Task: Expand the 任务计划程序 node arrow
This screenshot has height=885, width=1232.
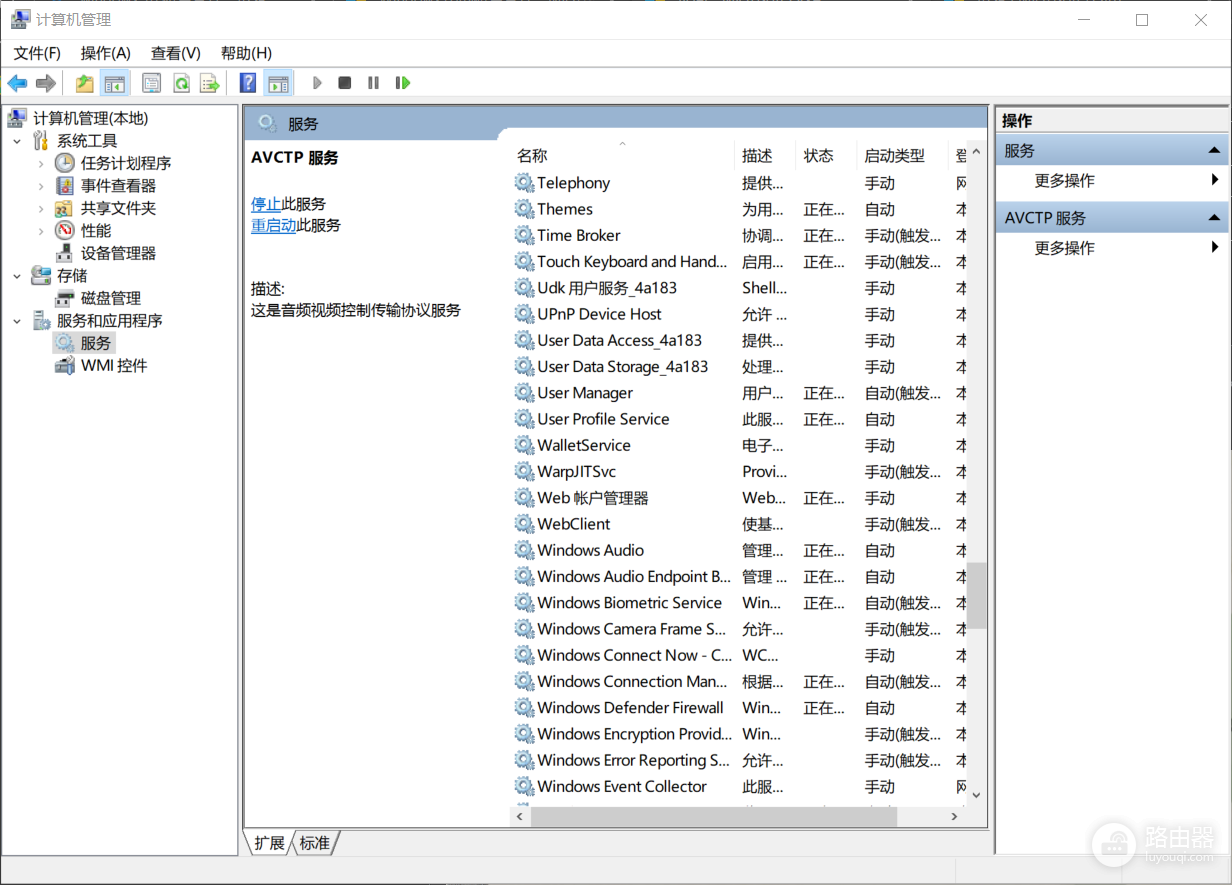Action: pyautogui.click(x=41, y=163)
